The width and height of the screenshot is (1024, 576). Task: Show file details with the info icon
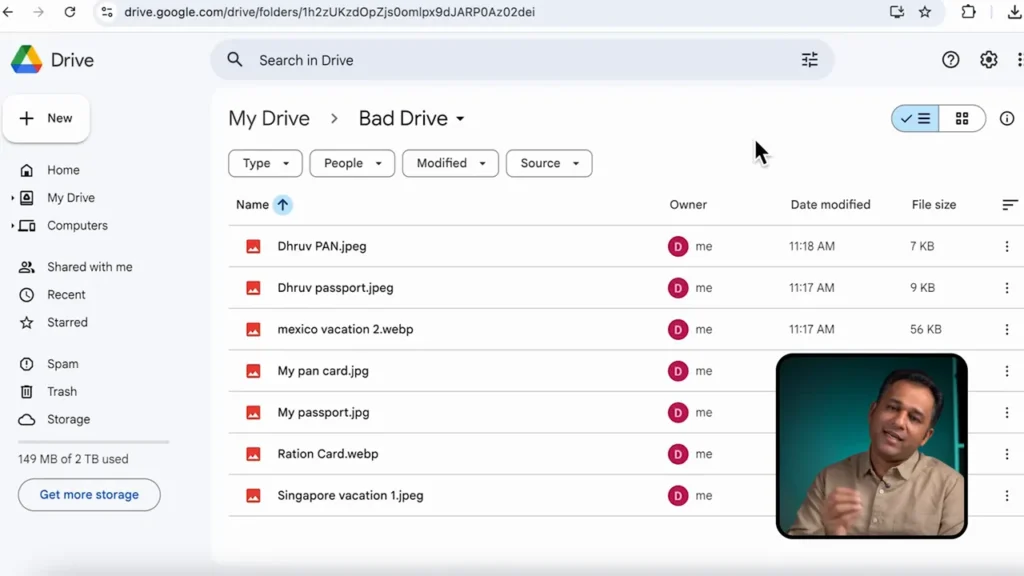click(1007, 118)
